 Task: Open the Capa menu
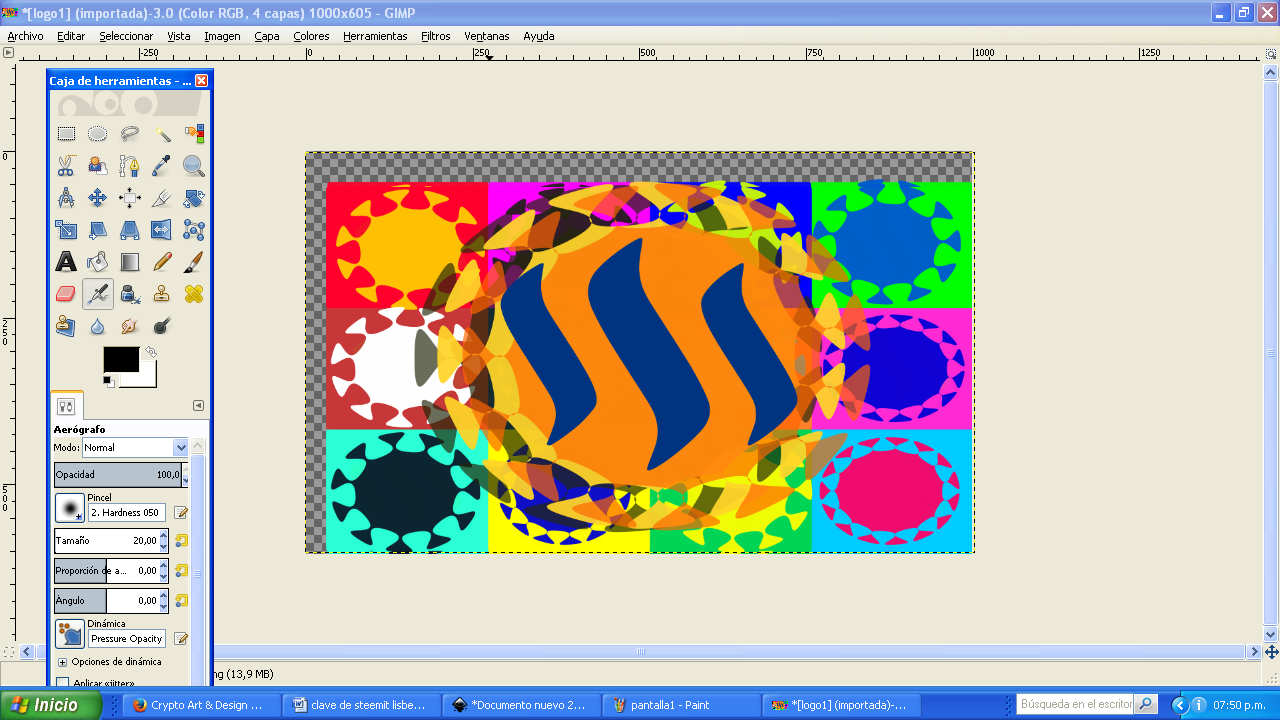tap(266, 35)
